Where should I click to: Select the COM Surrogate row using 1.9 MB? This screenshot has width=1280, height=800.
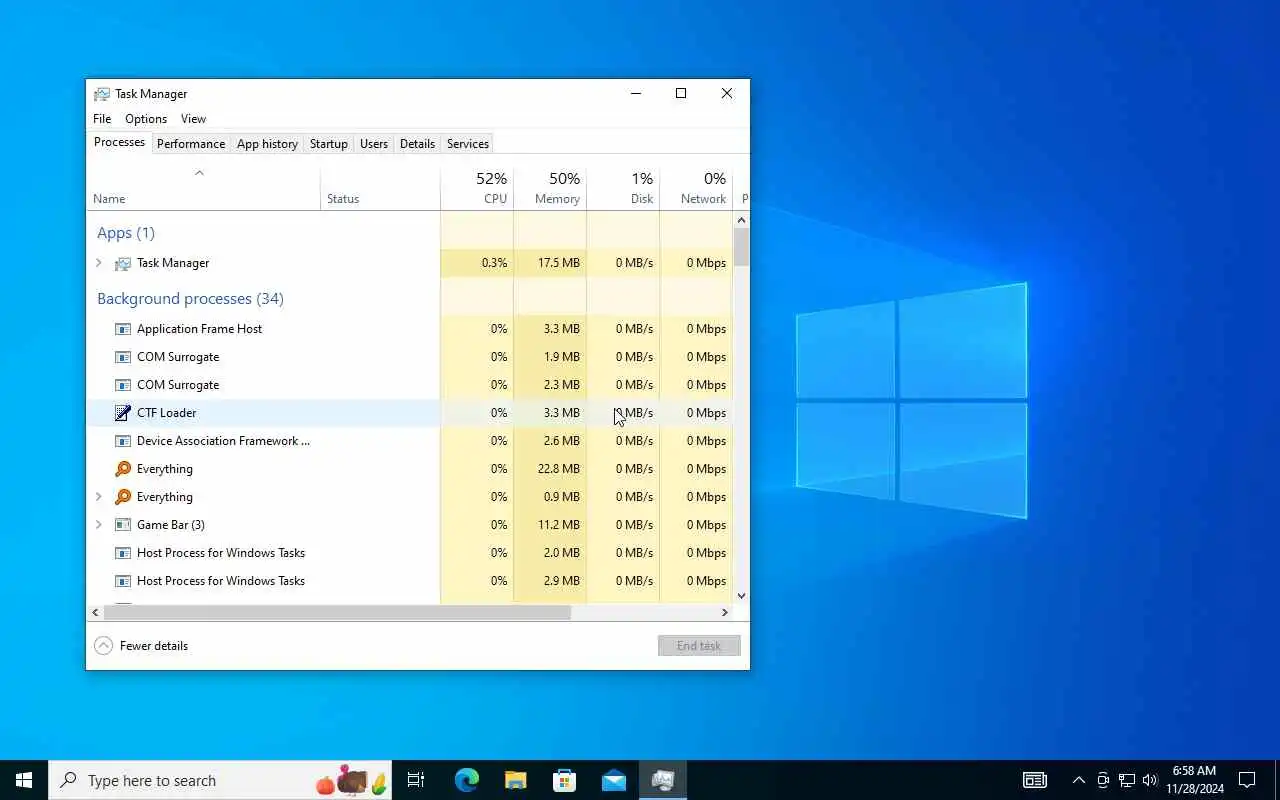pyautogui.click(x=410, y=357)
